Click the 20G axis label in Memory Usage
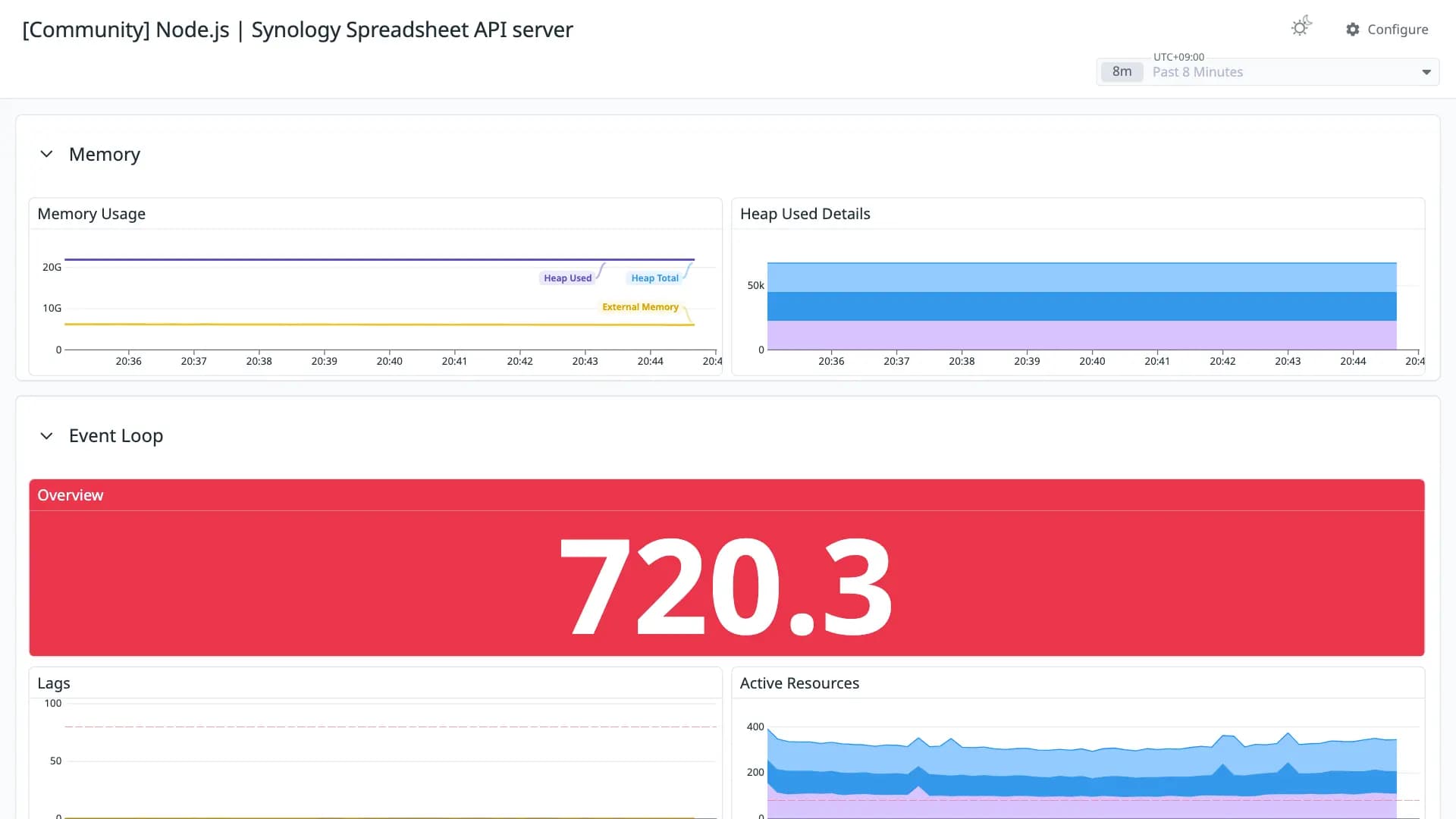This screenshot has height=819, width=1456. [x=52, y=267]
